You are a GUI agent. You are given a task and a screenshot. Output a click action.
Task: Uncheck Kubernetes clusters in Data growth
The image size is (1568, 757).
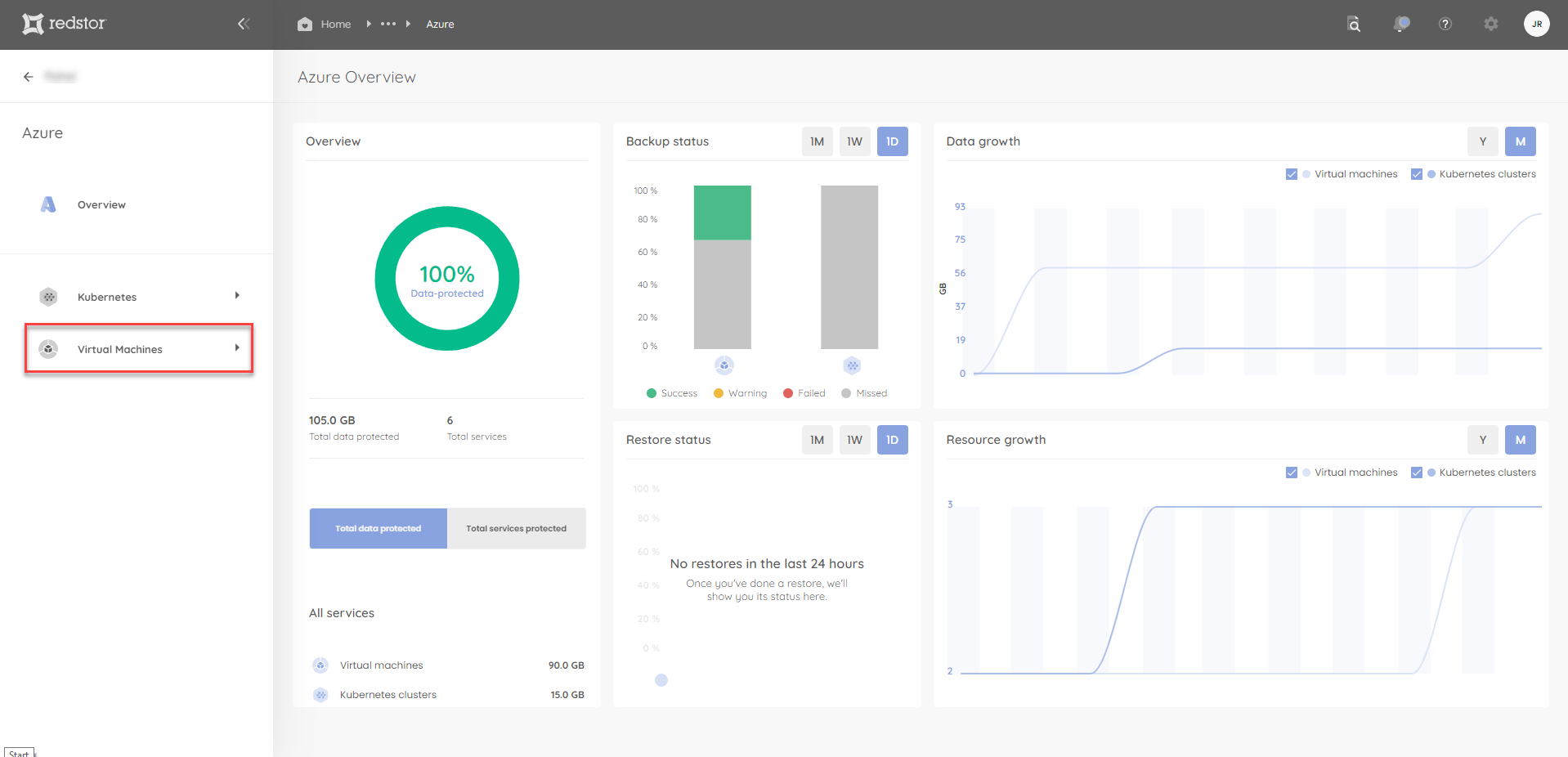point(1417,174)
